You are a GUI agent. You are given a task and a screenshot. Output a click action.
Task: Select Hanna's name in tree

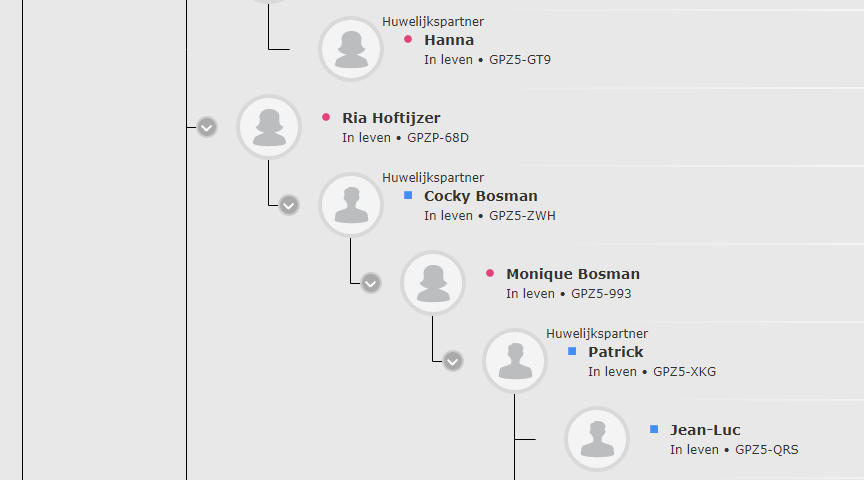449,40
